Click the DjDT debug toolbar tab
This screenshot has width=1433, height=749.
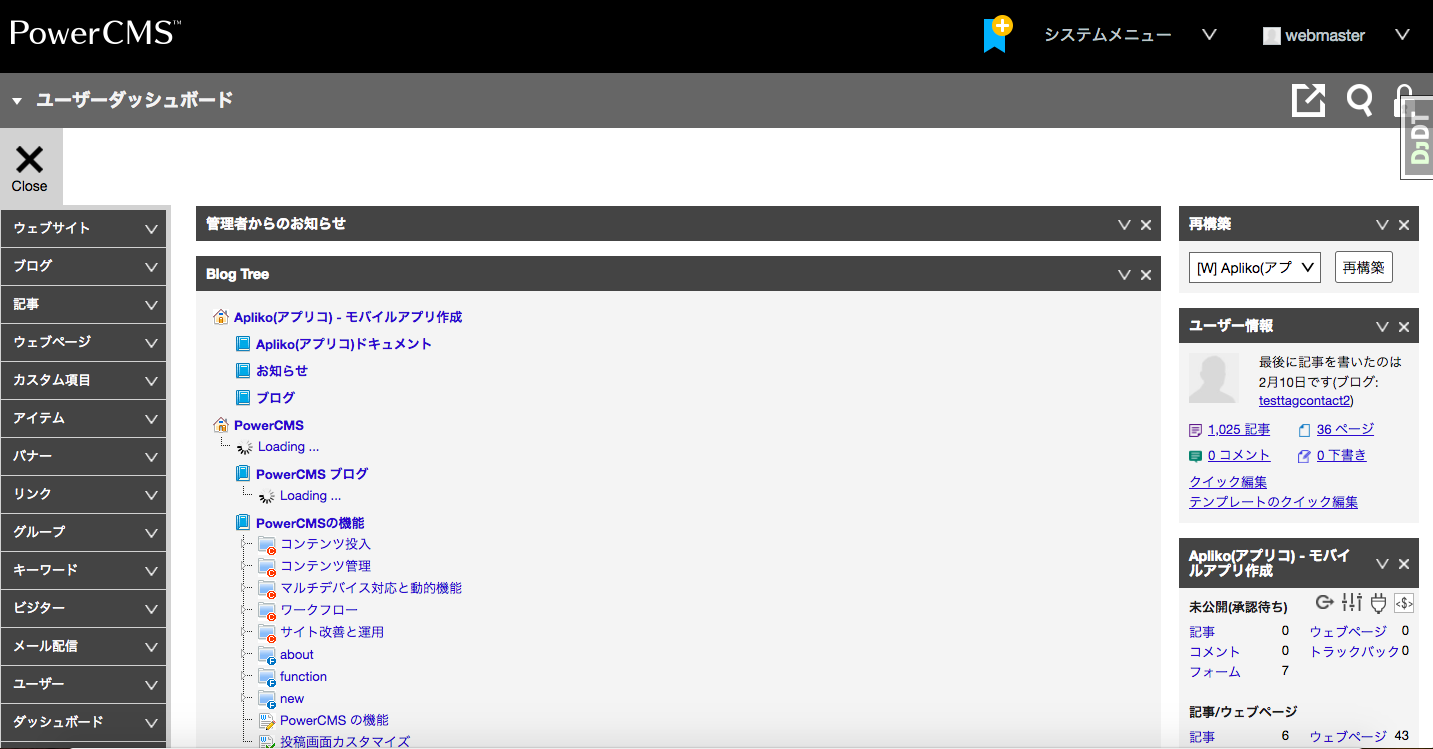pyautogui.click(x=1418, y=138)
